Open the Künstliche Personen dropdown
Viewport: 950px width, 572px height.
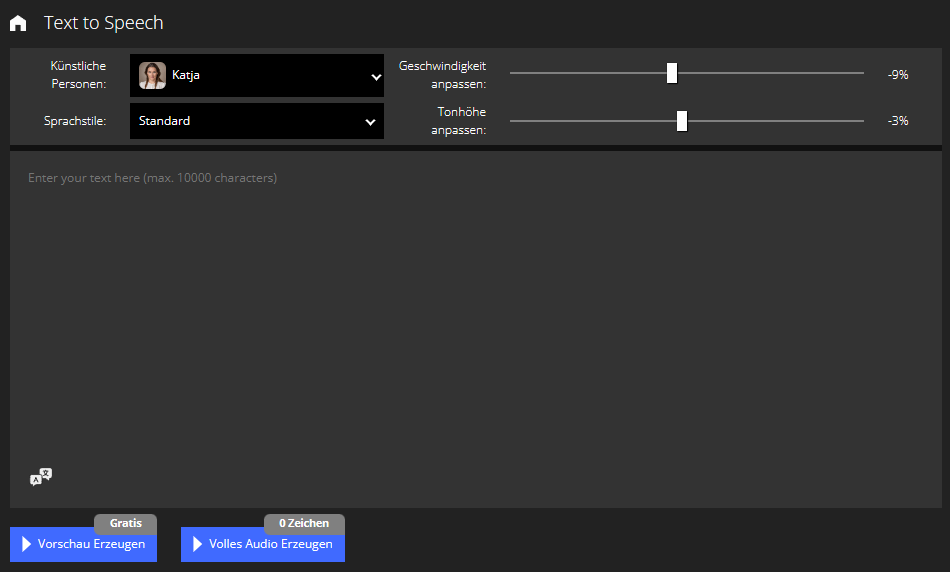[256, 75]
